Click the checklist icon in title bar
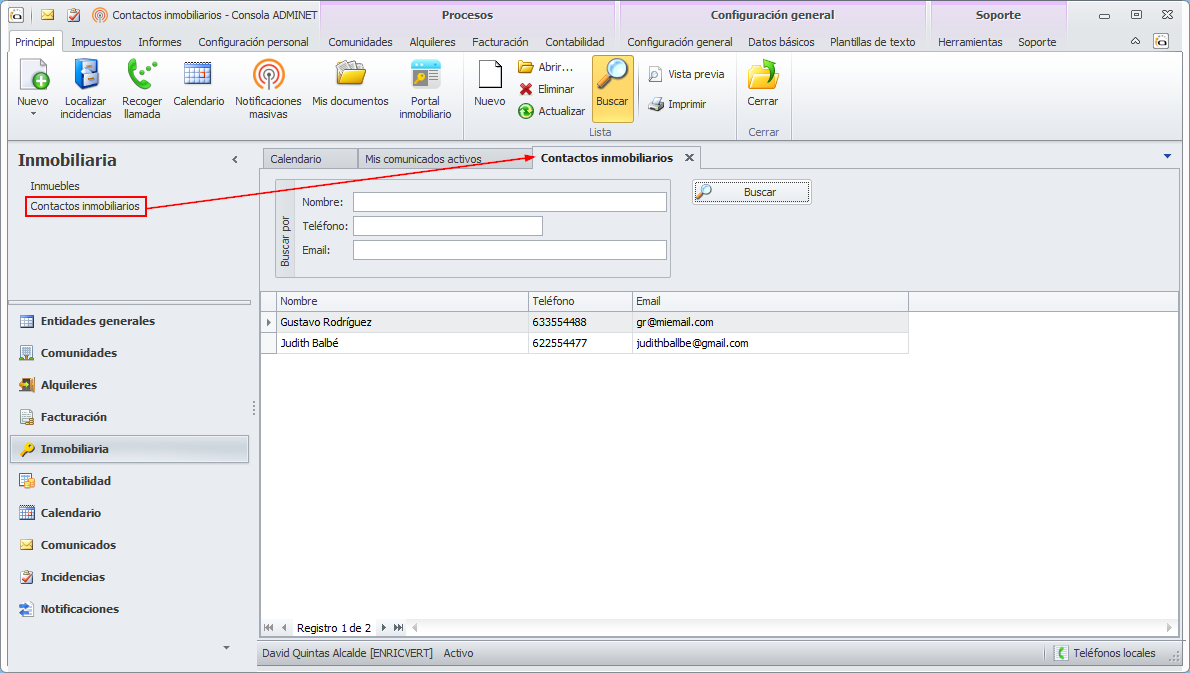 point(74,14)
